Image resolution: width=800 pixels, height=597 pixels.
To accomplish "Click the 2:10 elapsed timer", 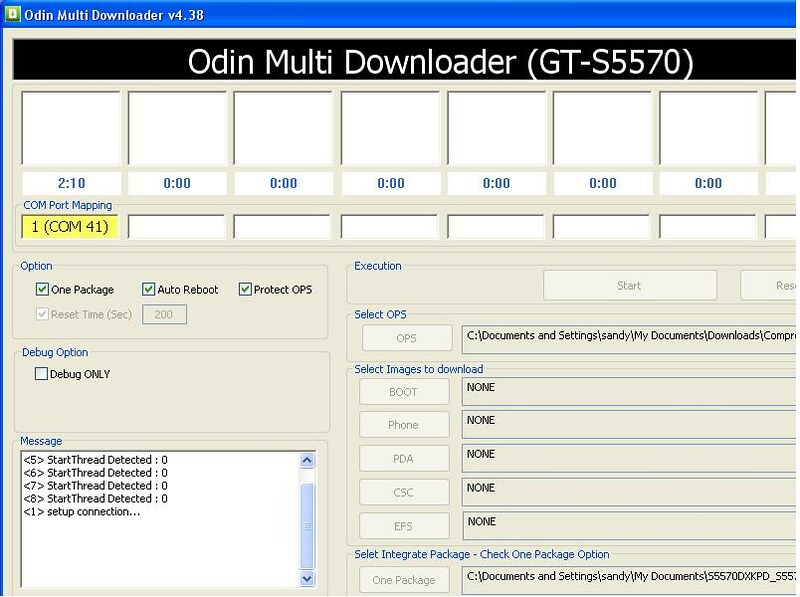I will (71, 183).
